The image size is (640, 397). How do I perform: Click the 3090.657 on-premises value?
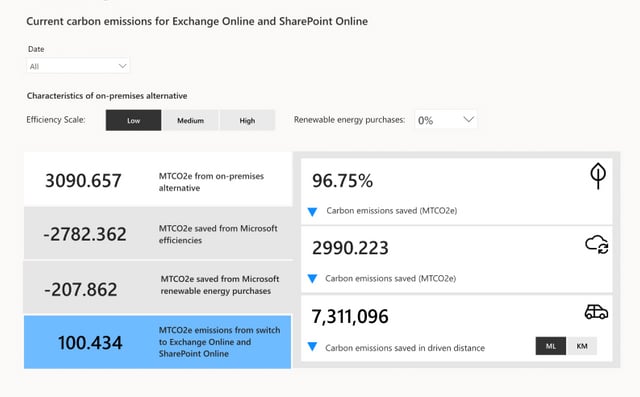pyautogui.click(x=83, y=181)
